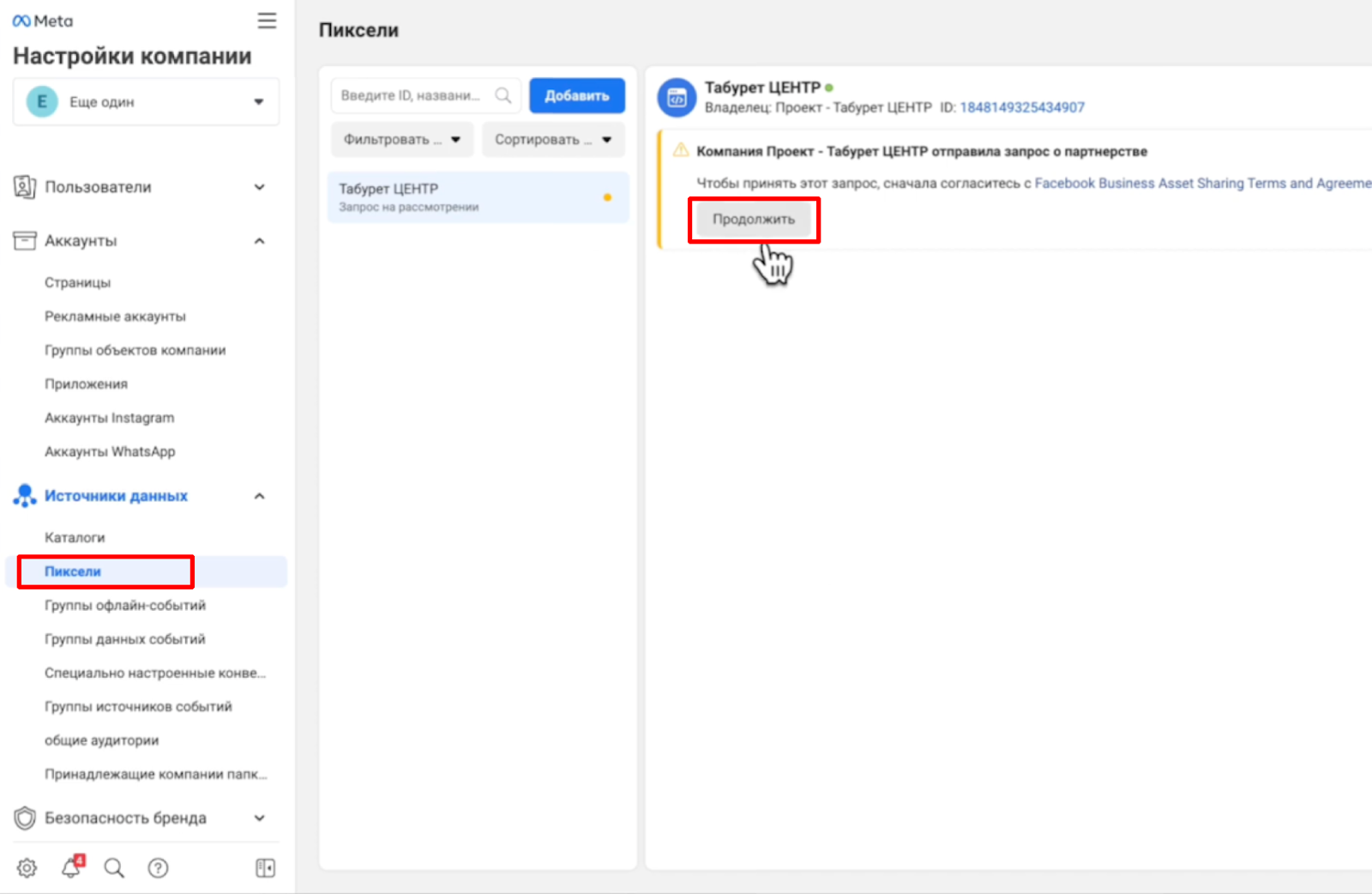Screen dimensions: 1372x894
Task: Collapse the Аккаунты section
Action: pos(260,241)
